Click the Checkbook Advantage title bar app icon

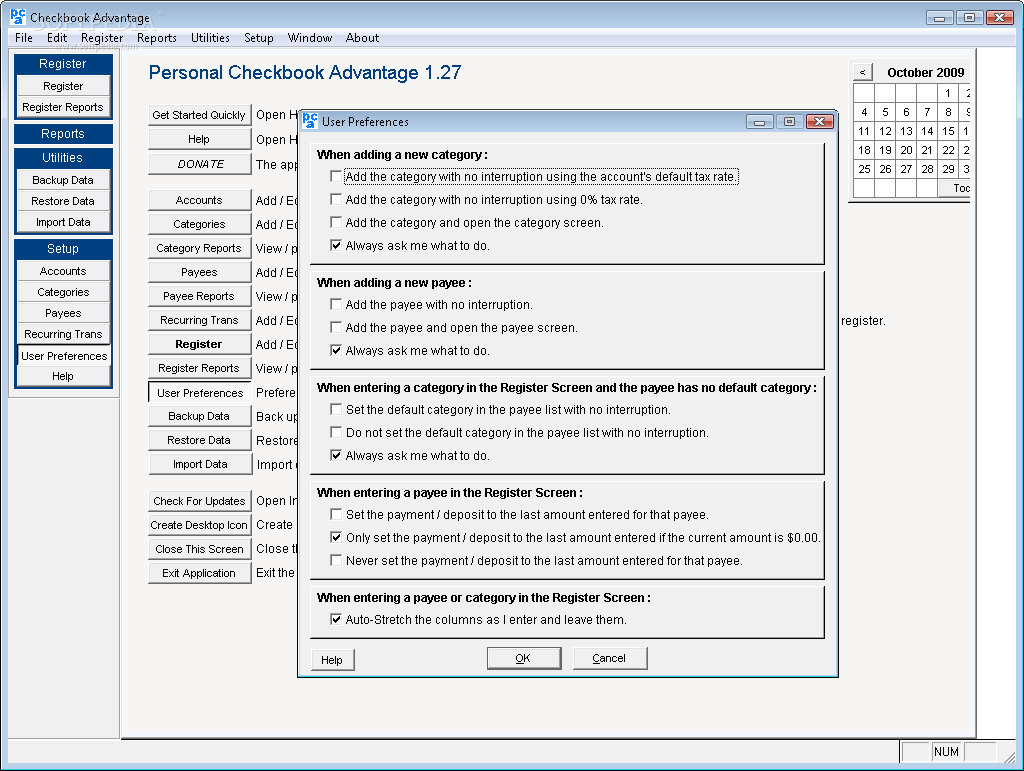18,17
